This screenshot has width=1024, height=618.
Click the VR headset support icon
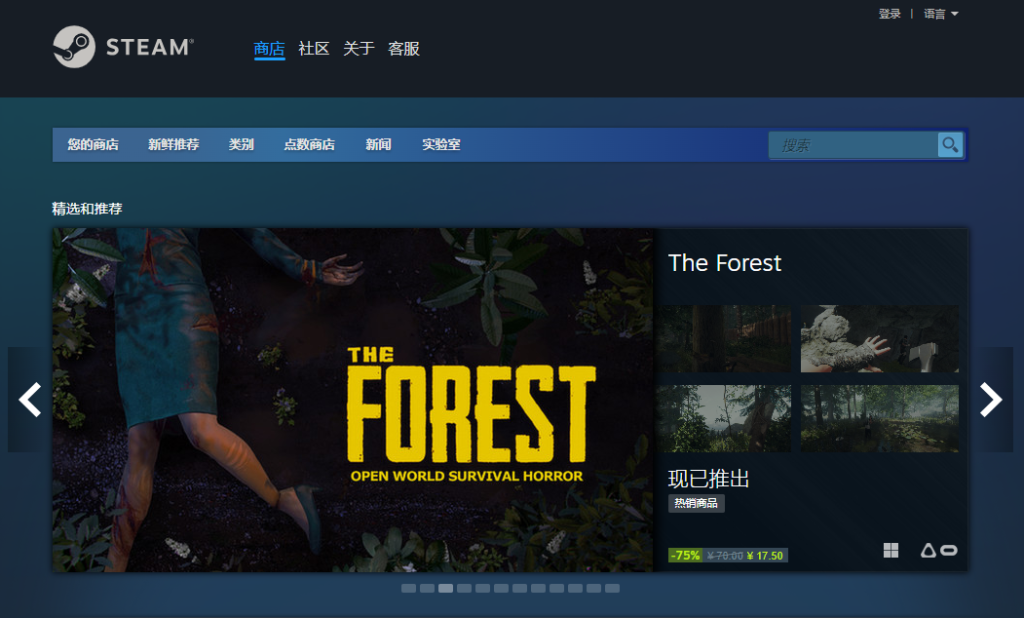click(939, 551)
